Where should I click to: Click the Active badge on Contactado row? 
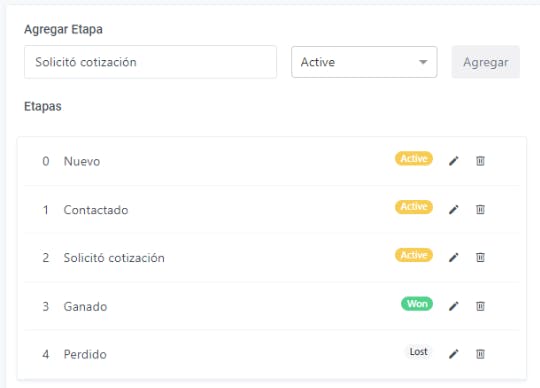pos(414,207)
